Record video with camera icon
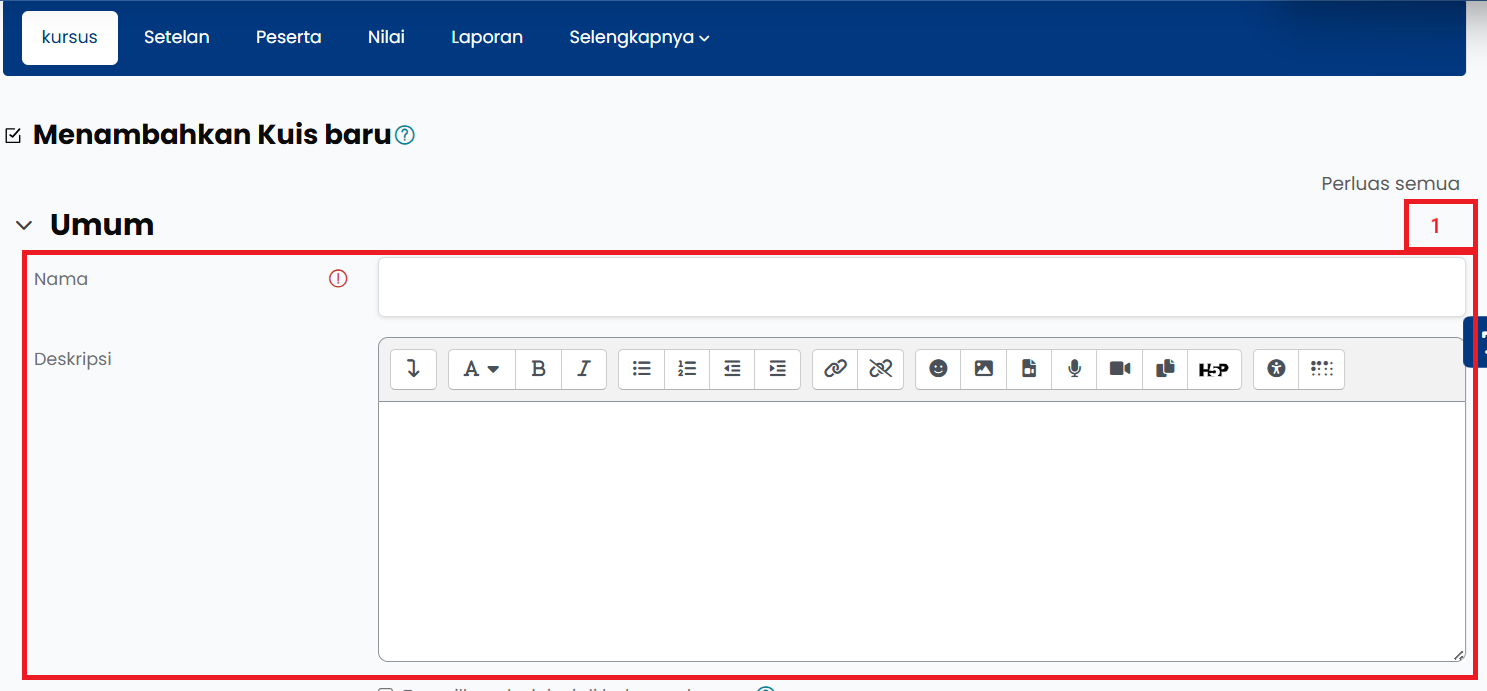The image size is (1487, 691). tap(1120, 369)
